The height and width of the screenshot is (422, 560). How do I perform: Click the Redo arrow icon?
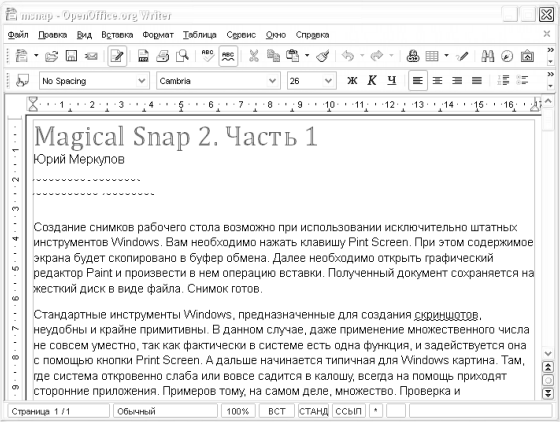point(377,56)
